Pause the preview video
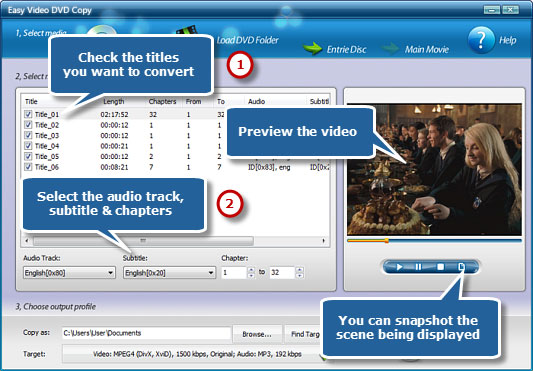Viewport: 533px width, 371px height. [418, 267]
